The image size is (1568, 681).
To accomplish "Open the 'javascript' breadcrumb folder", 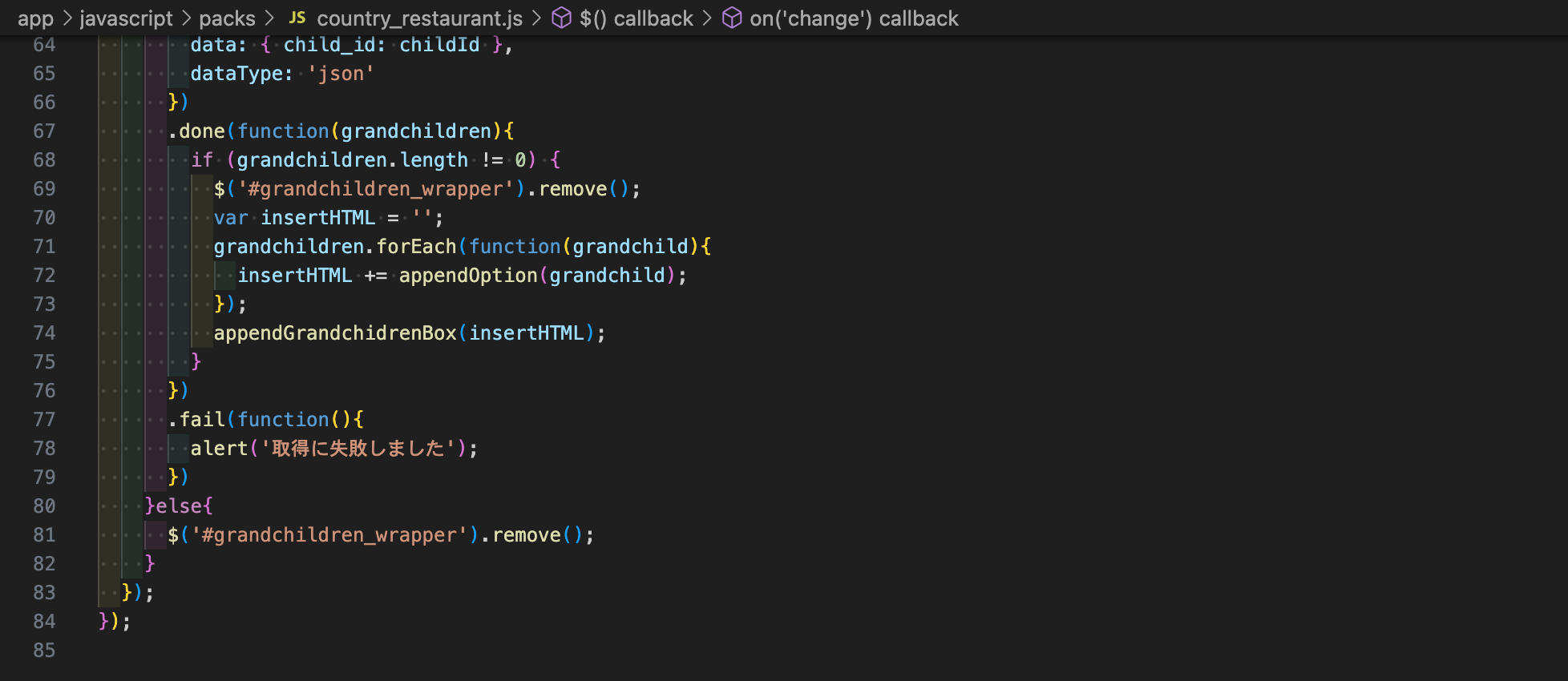I will (x=127, y=18).
